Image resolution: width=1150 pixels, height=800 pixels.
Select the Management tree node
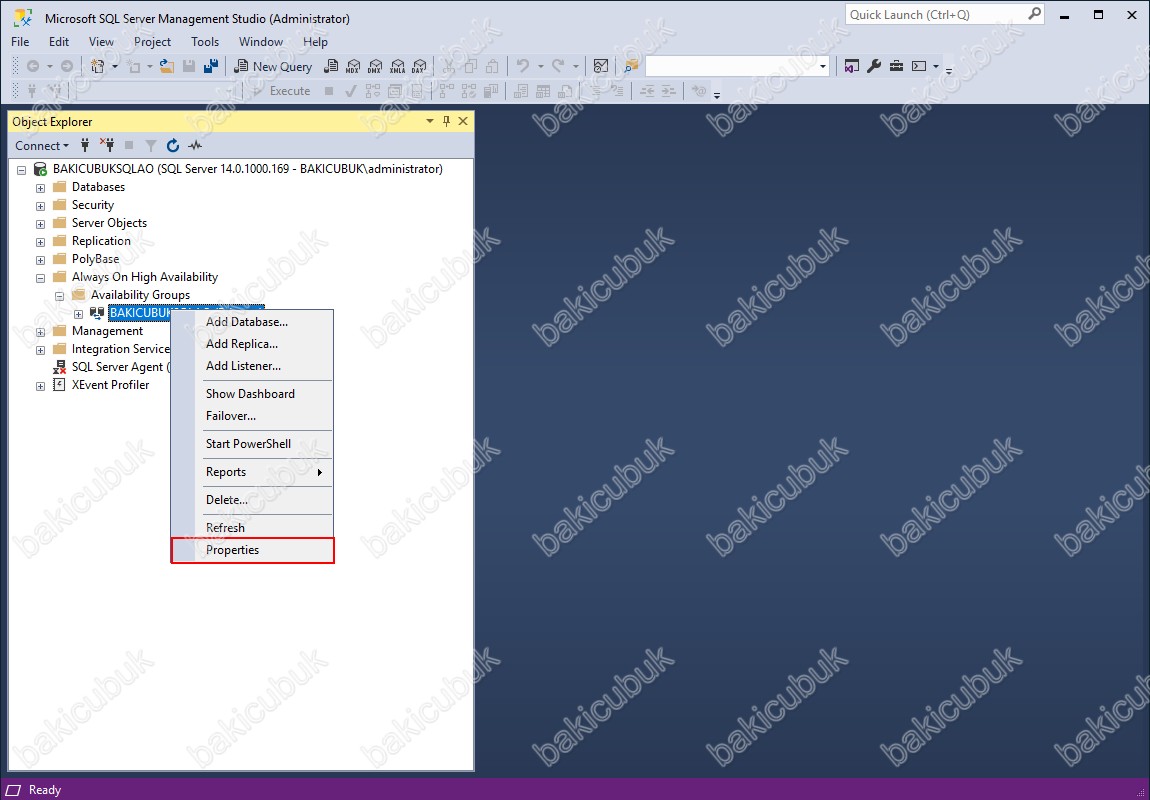click(x=107, y=331)
